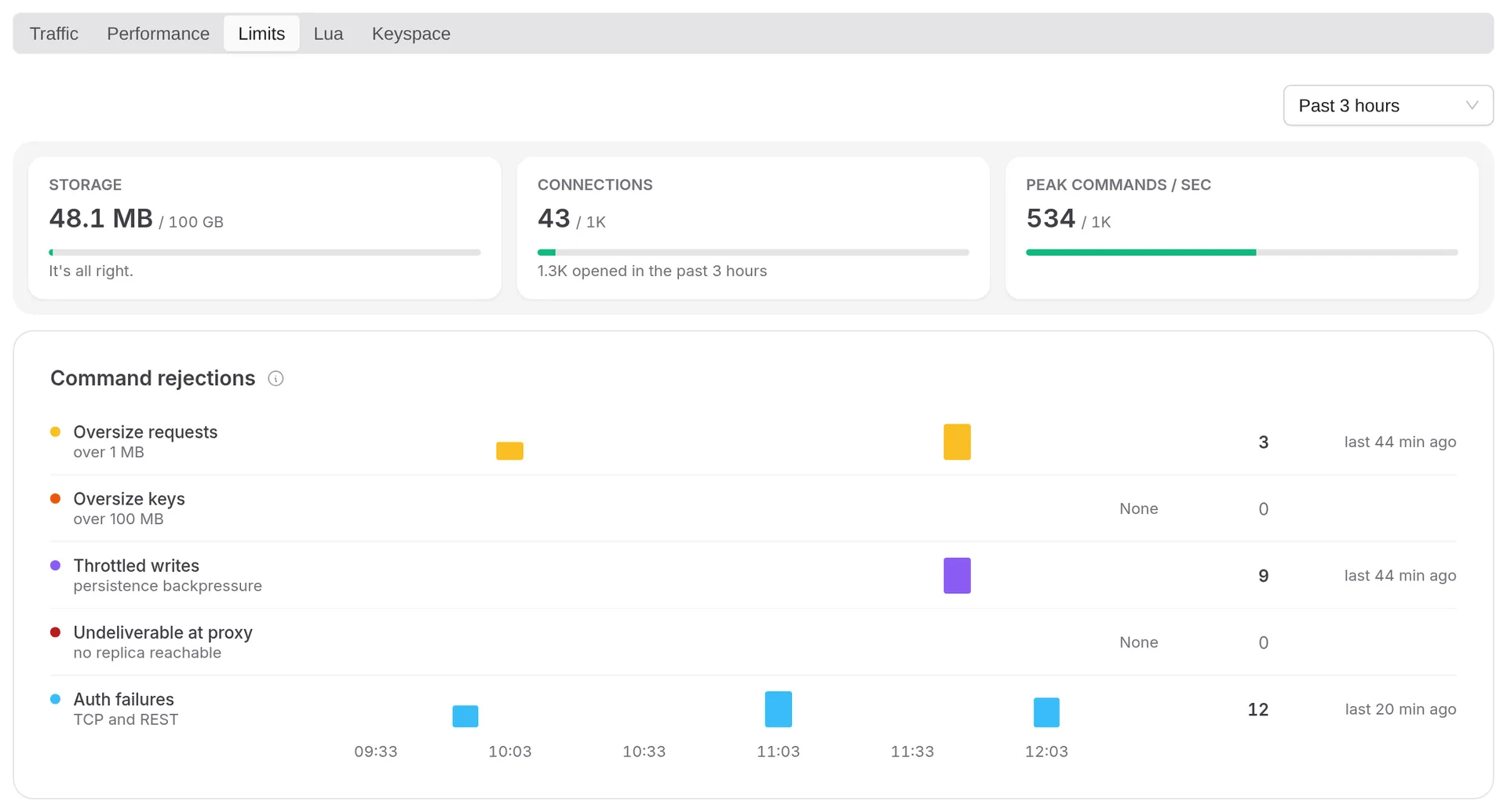The width and height of the screenshot is (1507, 812).
Task: Click the Auth failures count of 12
Action: tap(1258, 709)
